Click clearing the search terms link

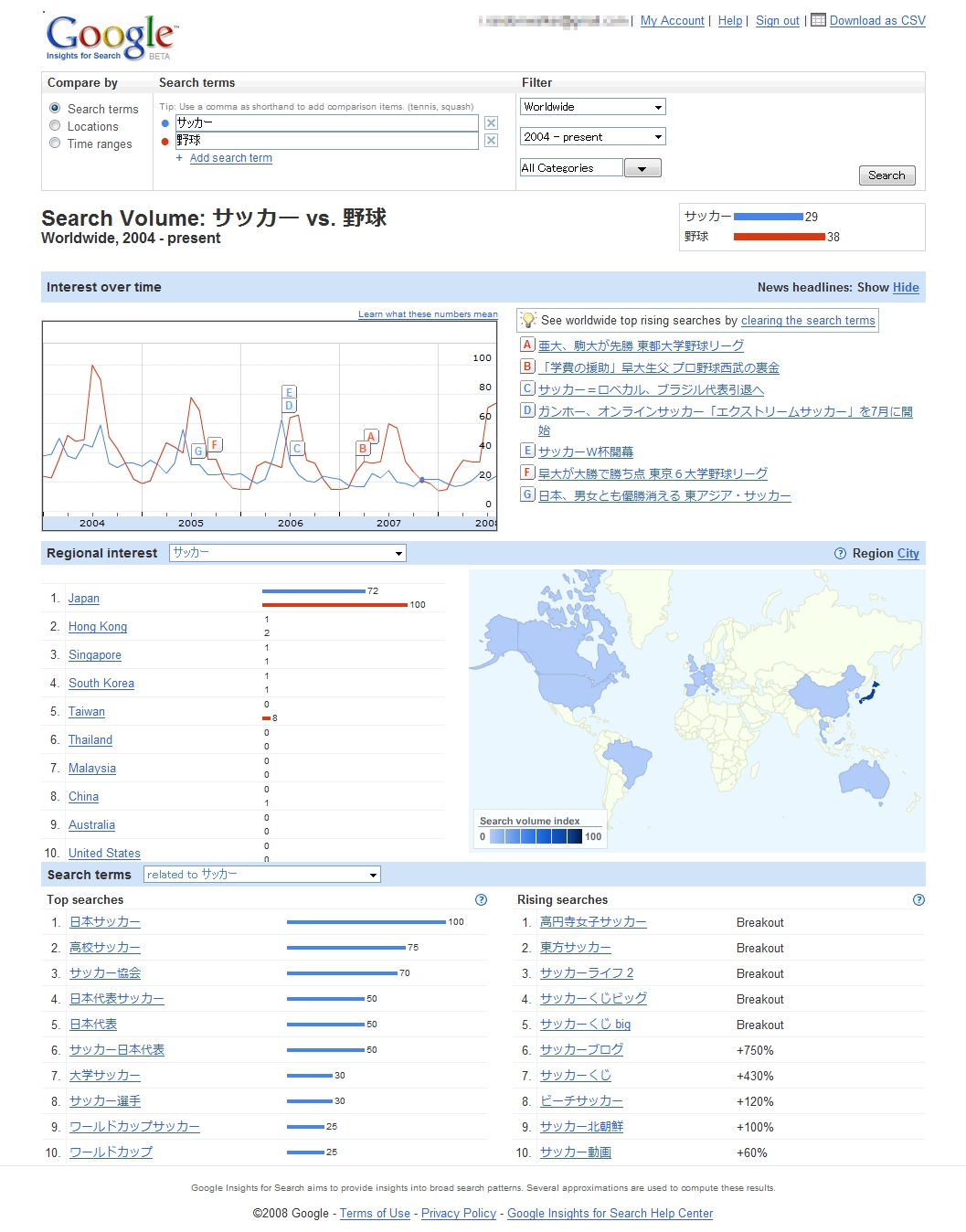(808, 321)
